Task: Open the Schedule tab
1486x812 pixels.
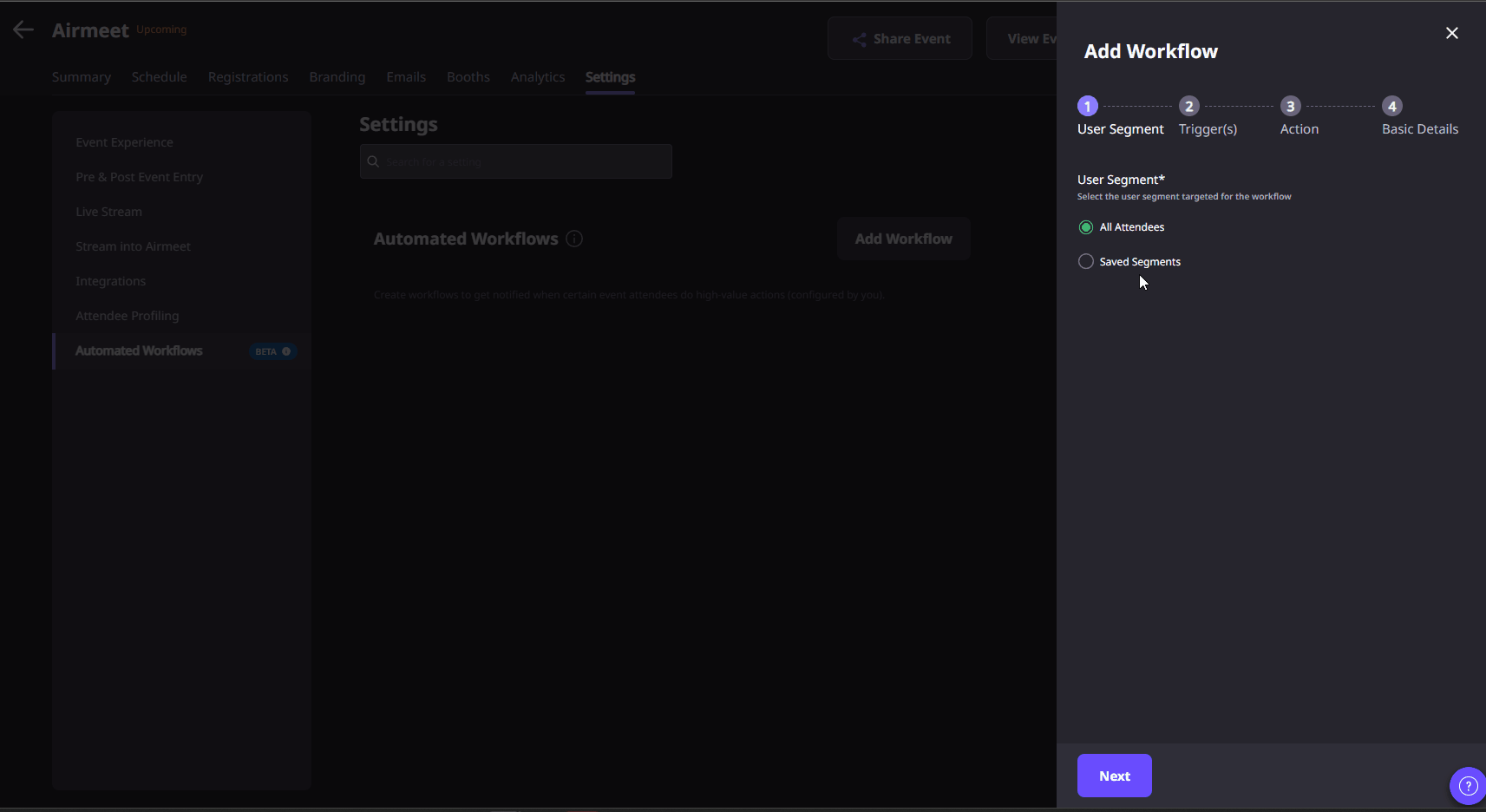Action: (x=160, y=77)
